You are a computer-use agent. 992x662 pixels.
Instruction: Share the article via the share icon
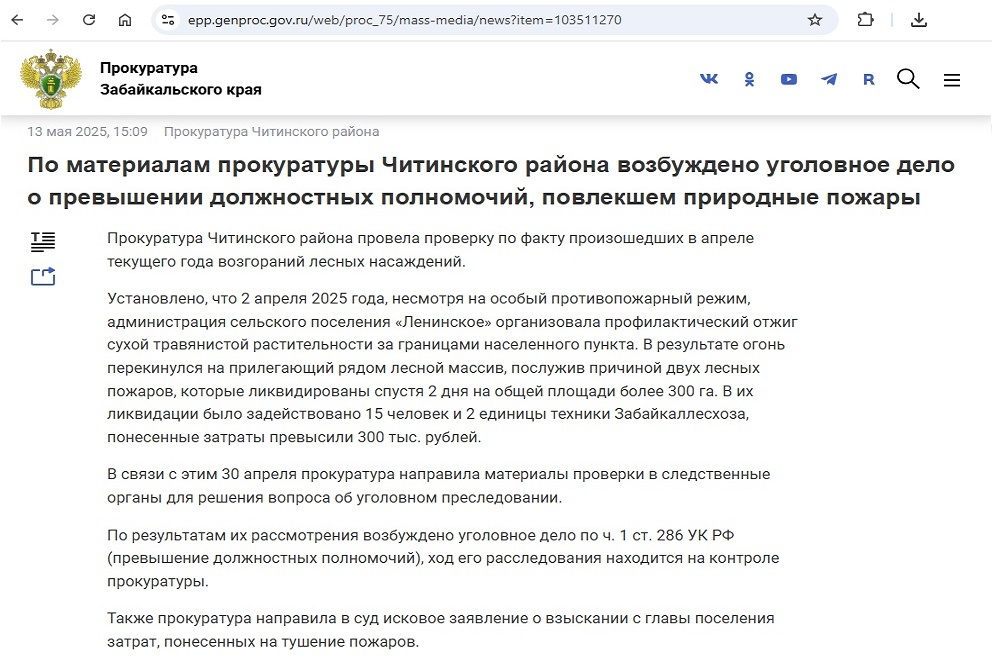click(x=43, y=277)
